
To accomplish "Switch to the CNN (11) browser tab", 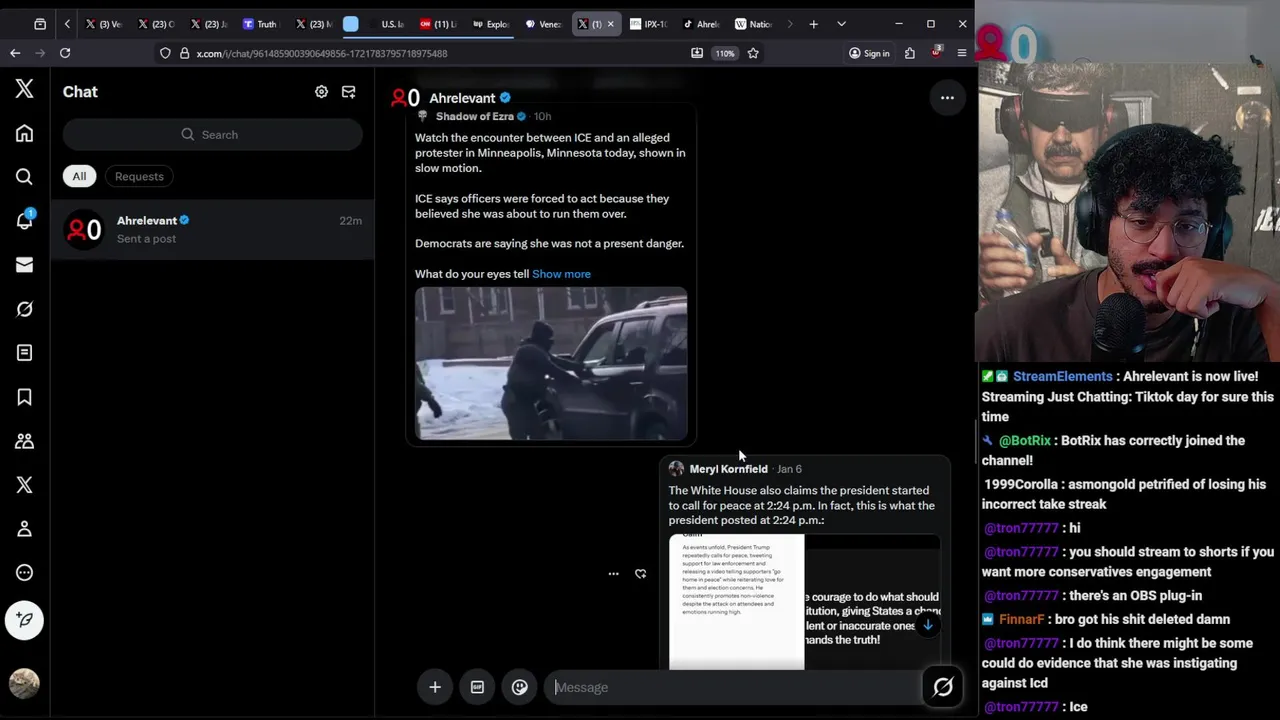I will click(x=438, y=24).
